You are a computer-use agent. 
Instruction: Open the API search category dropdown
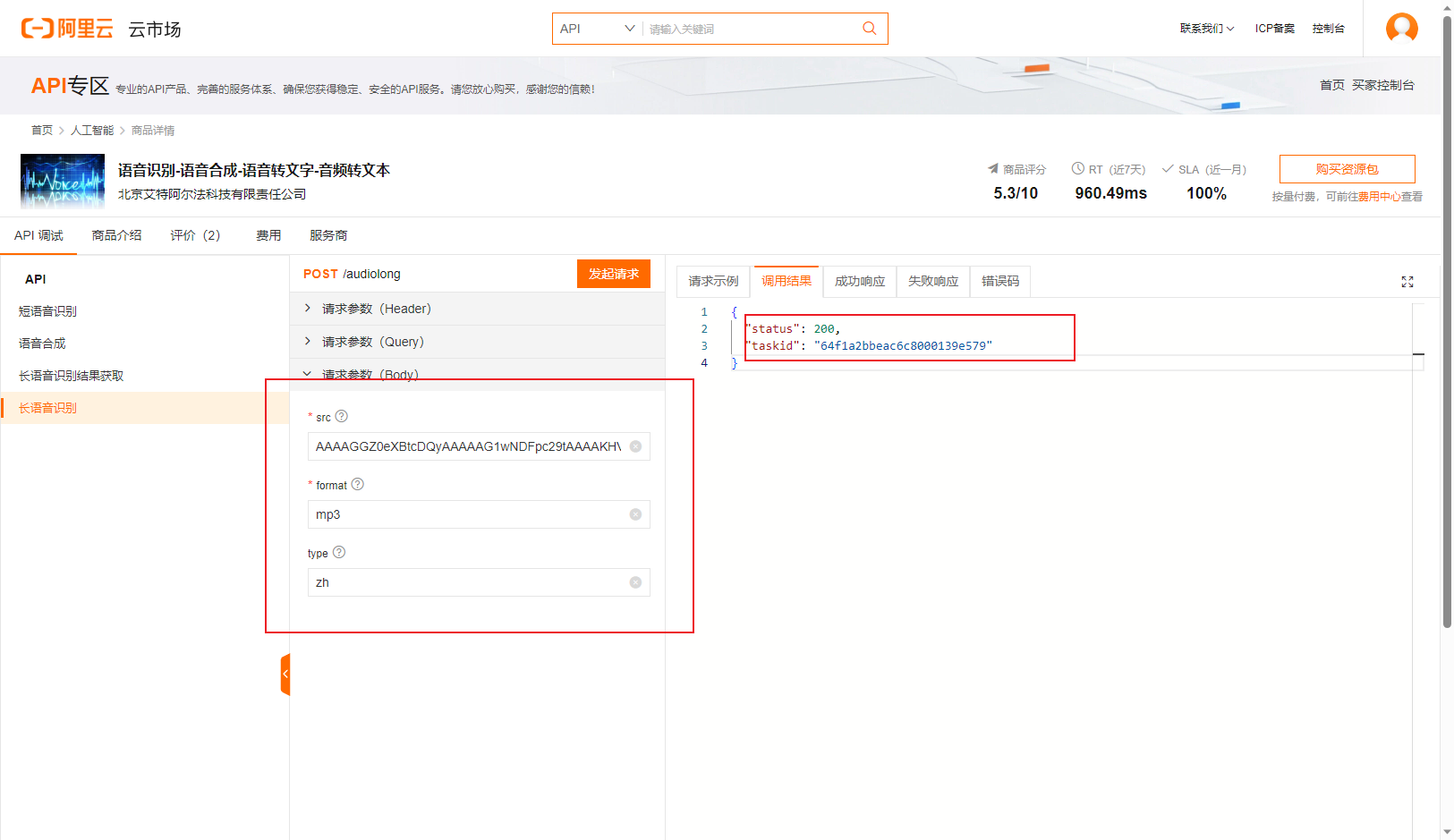point(597,29)
